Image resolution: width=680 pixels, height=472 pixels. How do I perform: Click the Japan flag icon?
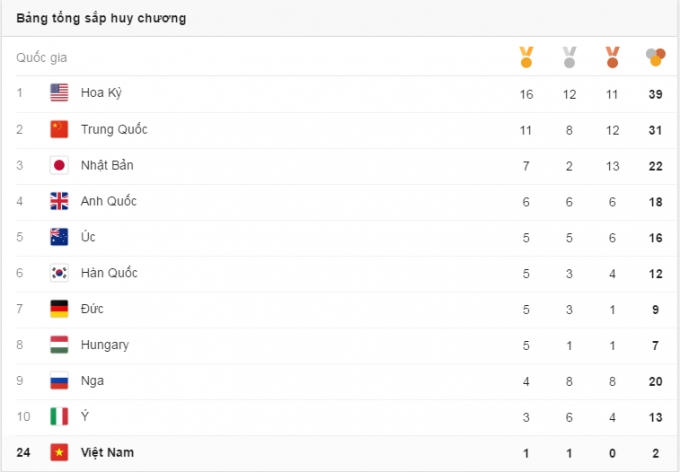(x=59, y=165)
